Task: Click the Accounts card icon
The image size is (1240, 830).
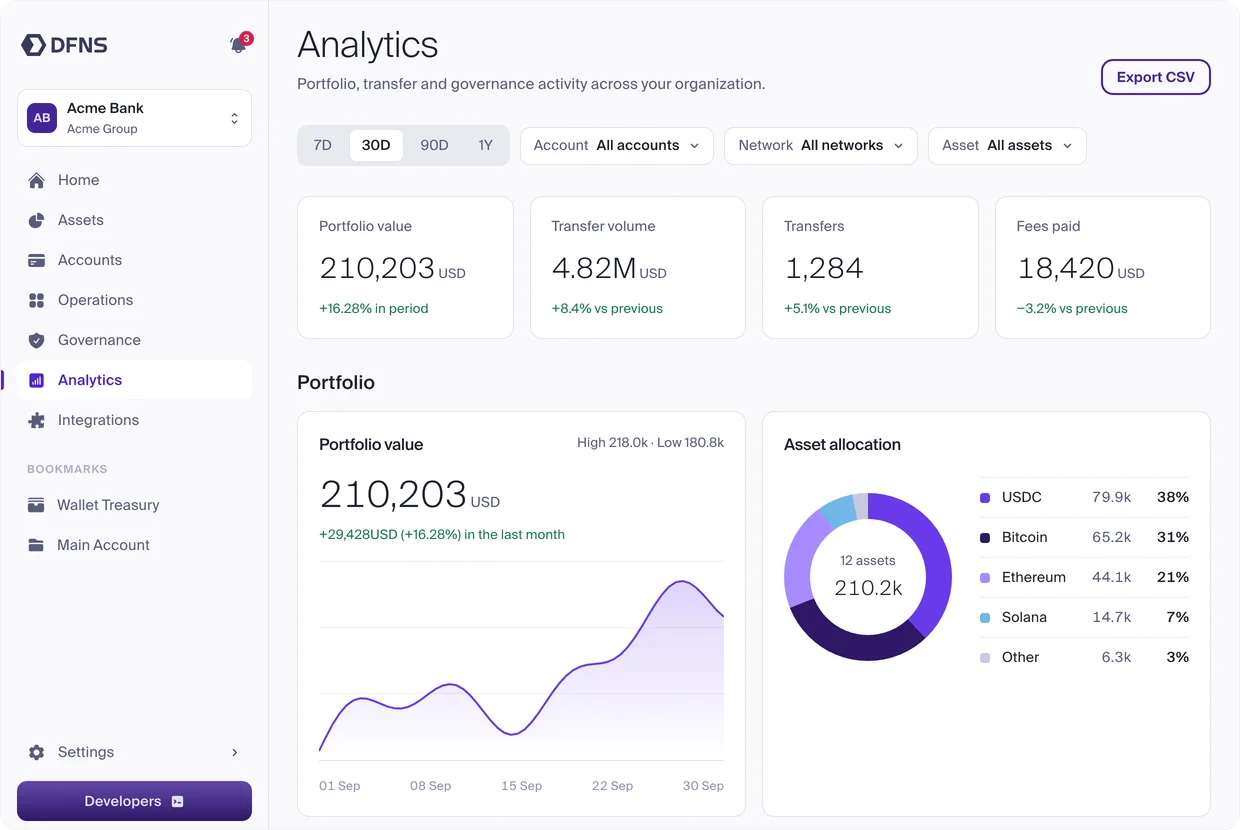Action: tap(37, 260)
